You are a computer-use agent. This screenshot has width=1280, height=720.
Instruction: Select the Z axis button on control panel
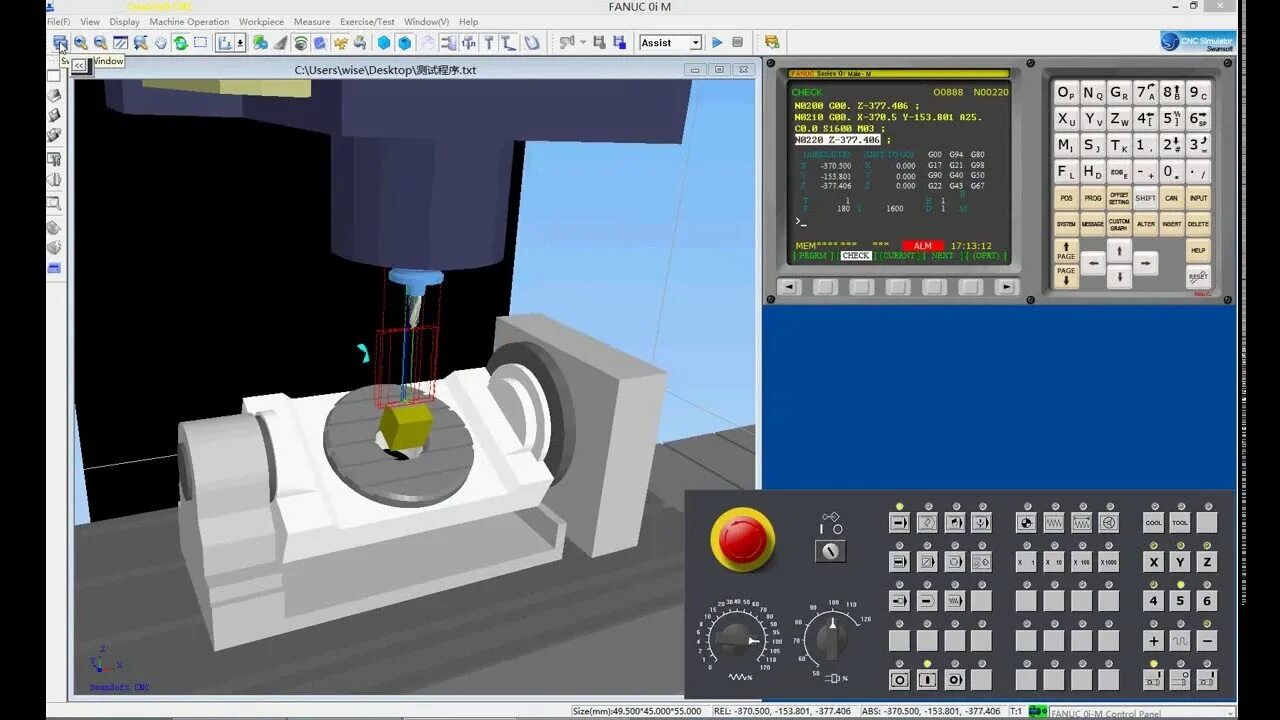(x=1207, y=562)
